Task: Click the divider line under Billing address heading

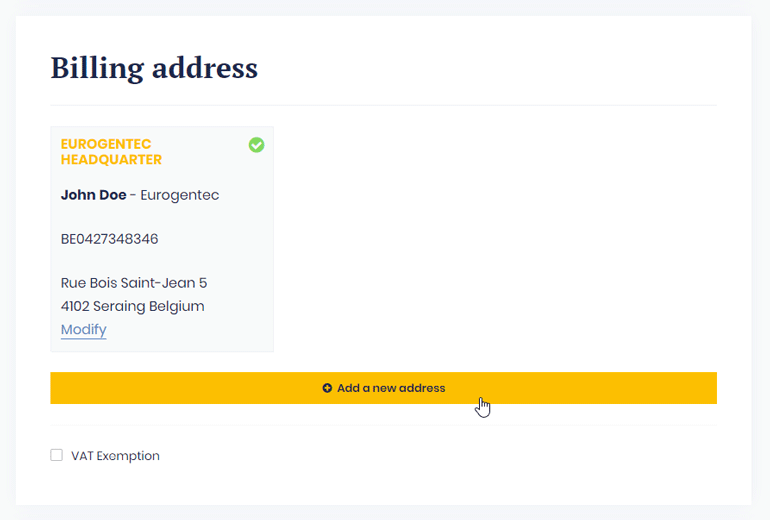Action: (383, 105)
